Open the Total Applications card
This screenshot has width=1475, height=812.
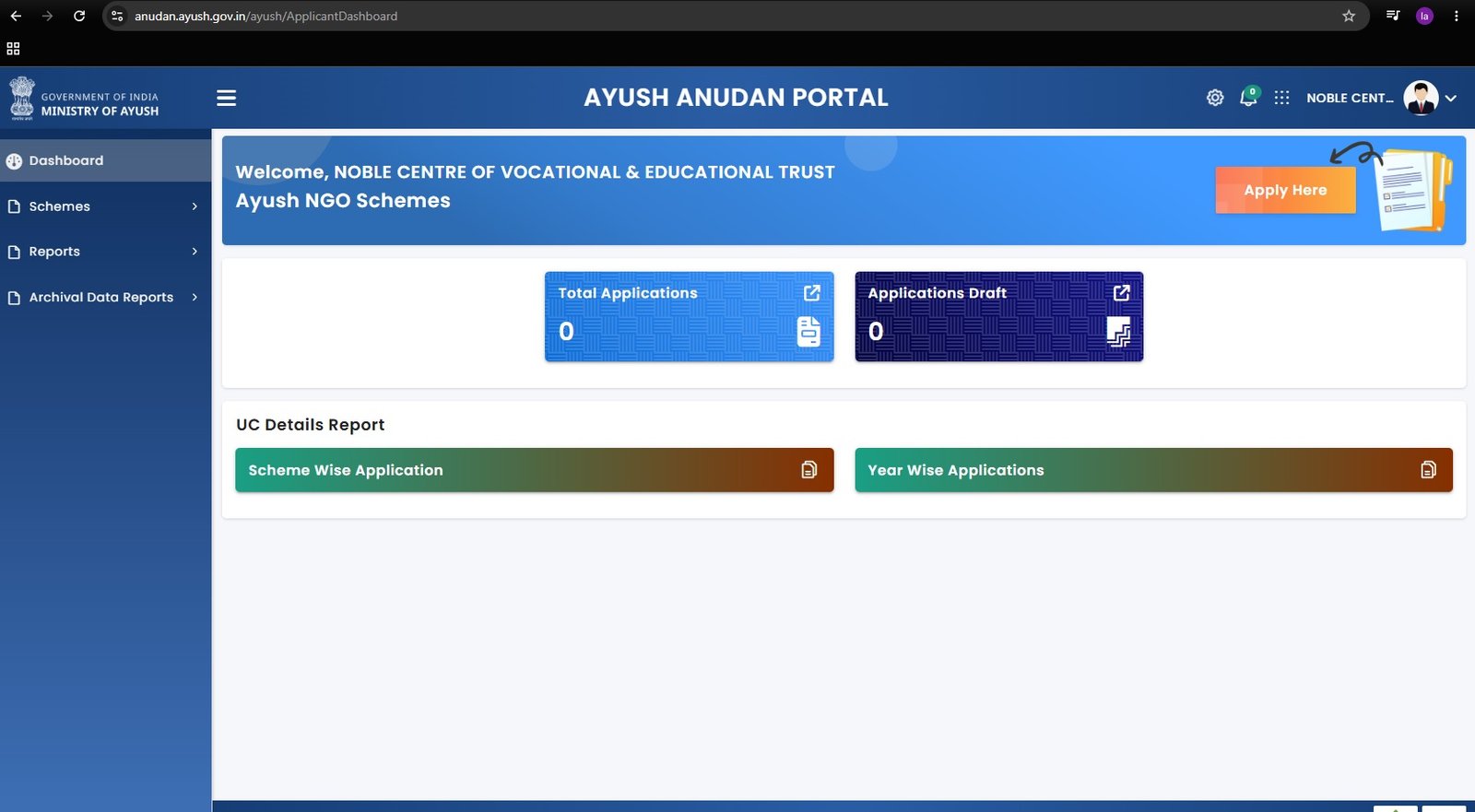(689, 316)
